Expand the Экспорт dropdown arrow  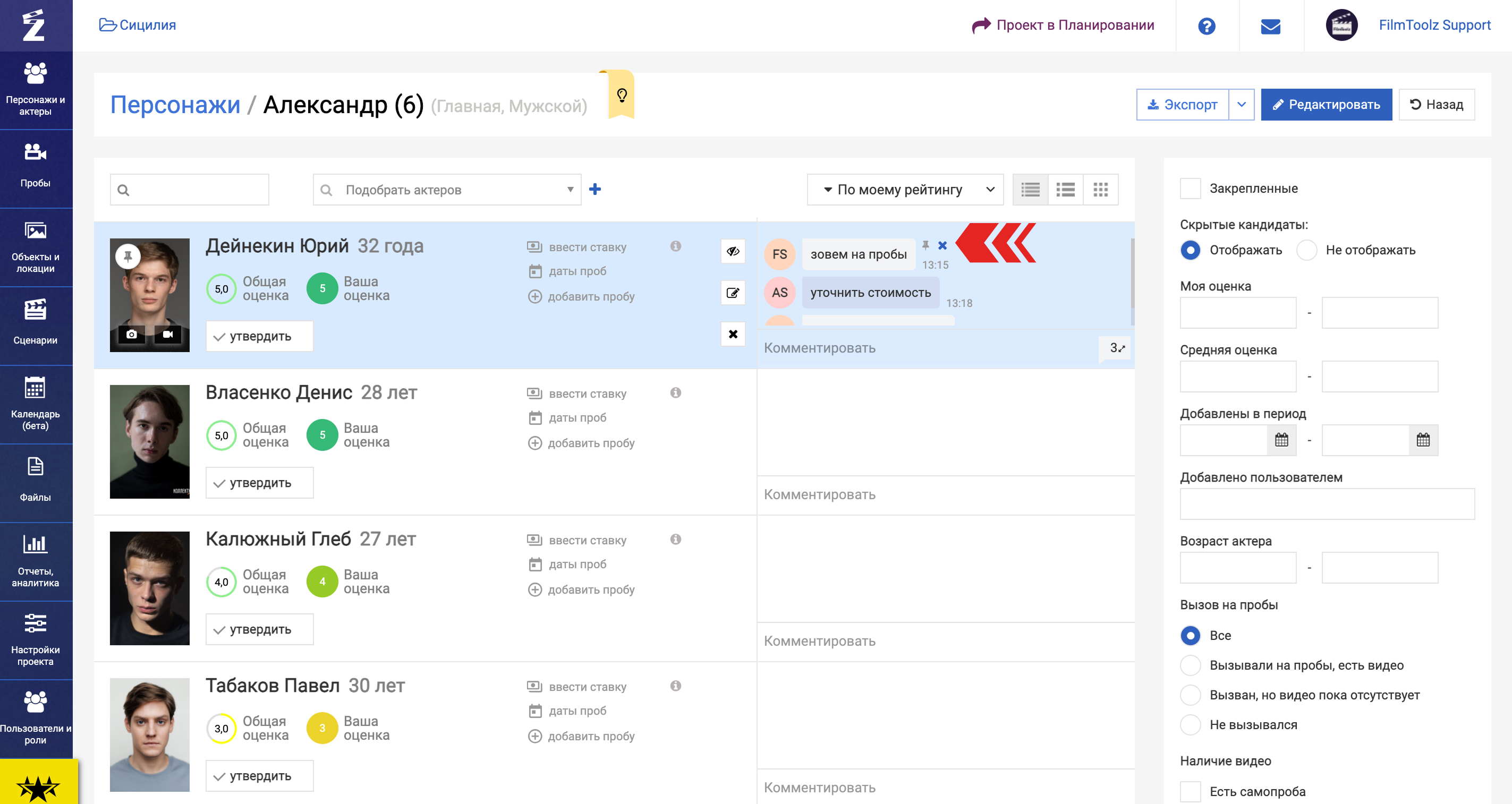click(1241, 105)
